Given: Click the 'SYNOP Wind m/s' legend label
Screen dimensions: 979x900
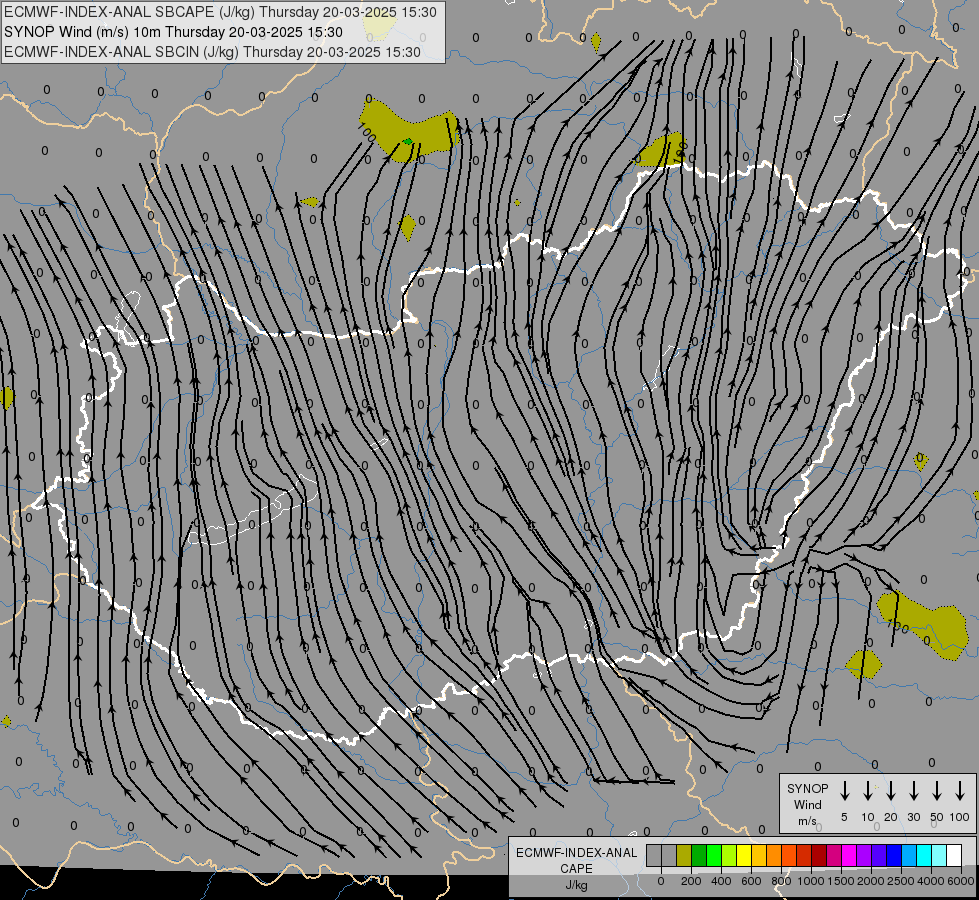Looking at the screenshot, I should (x=807, y=804).
